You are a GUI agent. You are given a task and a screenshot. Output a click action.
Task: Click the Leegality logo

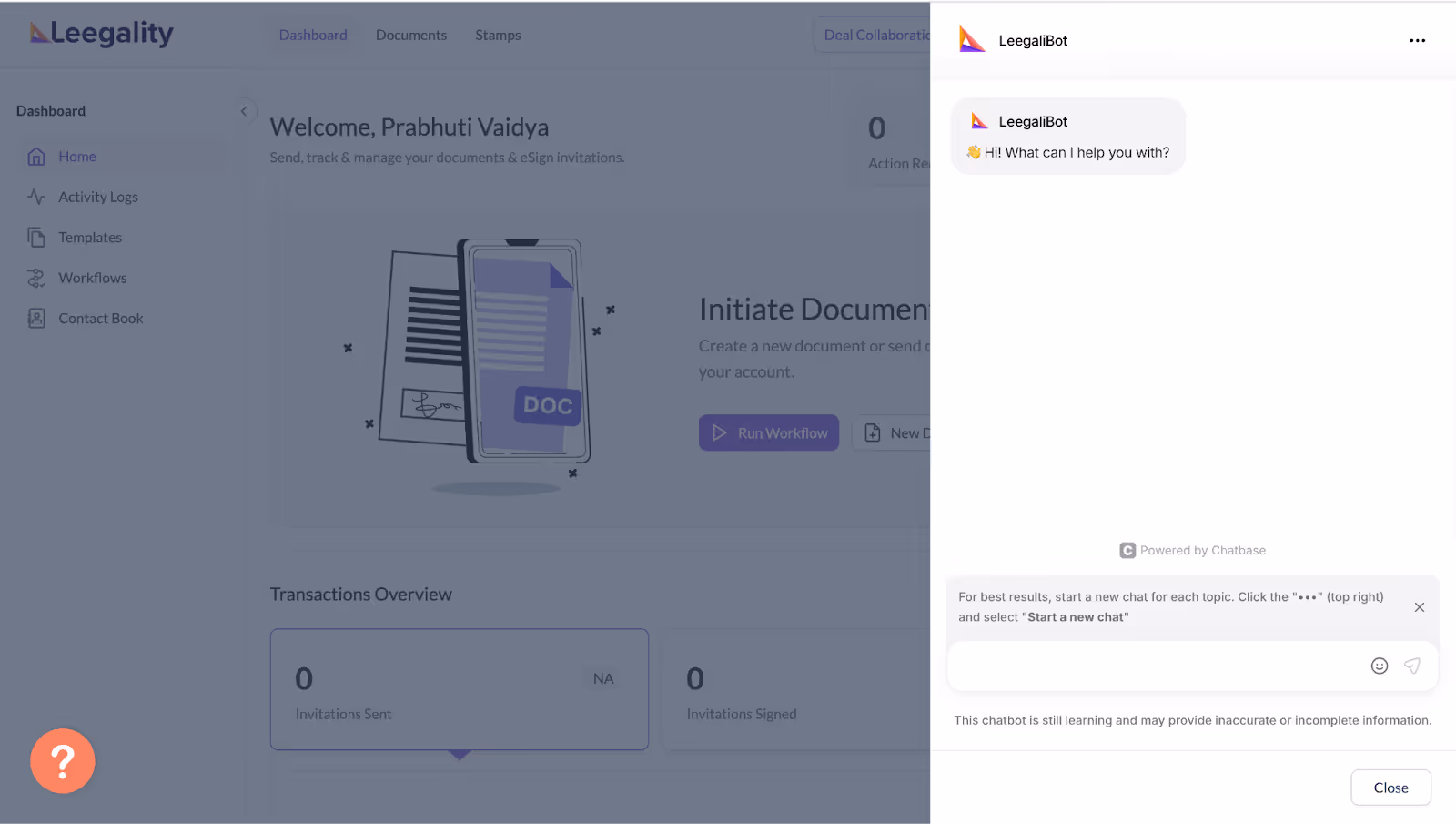point(101,34)
